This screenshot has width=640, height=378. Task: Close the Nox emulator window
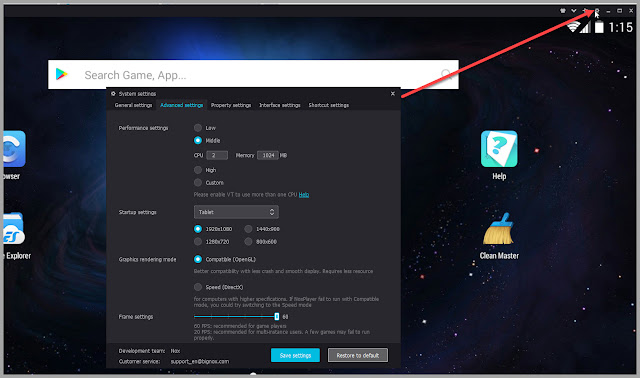(631, 11)
